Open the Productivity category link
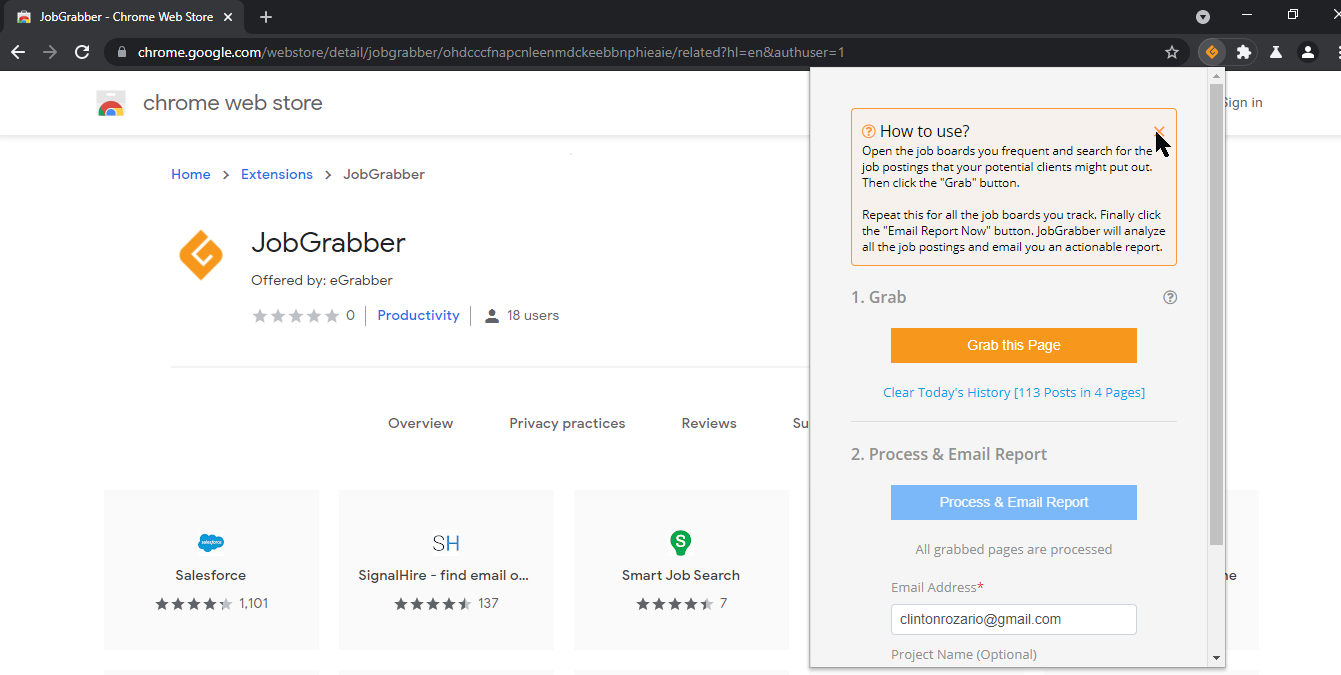Image resolution: width=1341 pixels, height=675 pixels. (418, 315)
